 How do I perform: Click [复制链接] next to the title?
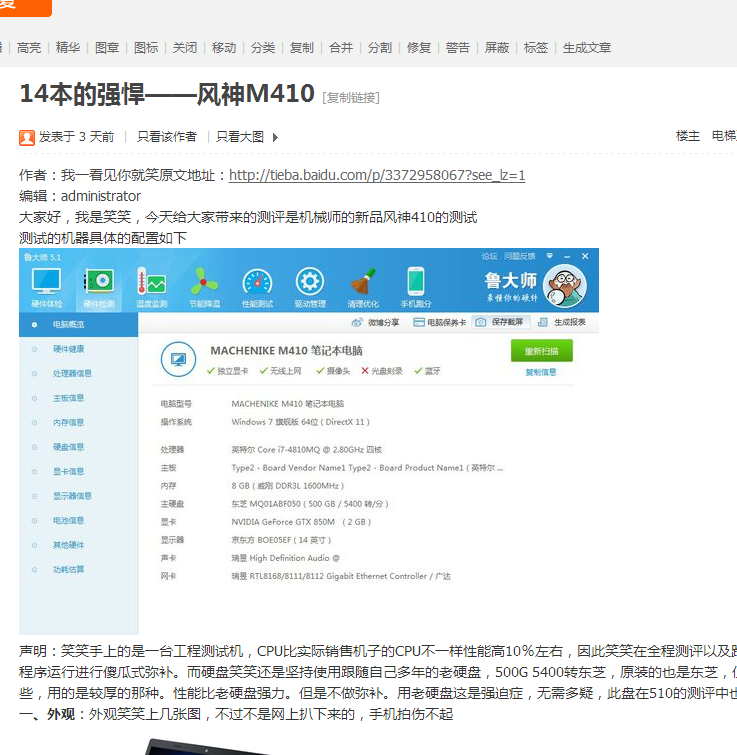[351, 98]
